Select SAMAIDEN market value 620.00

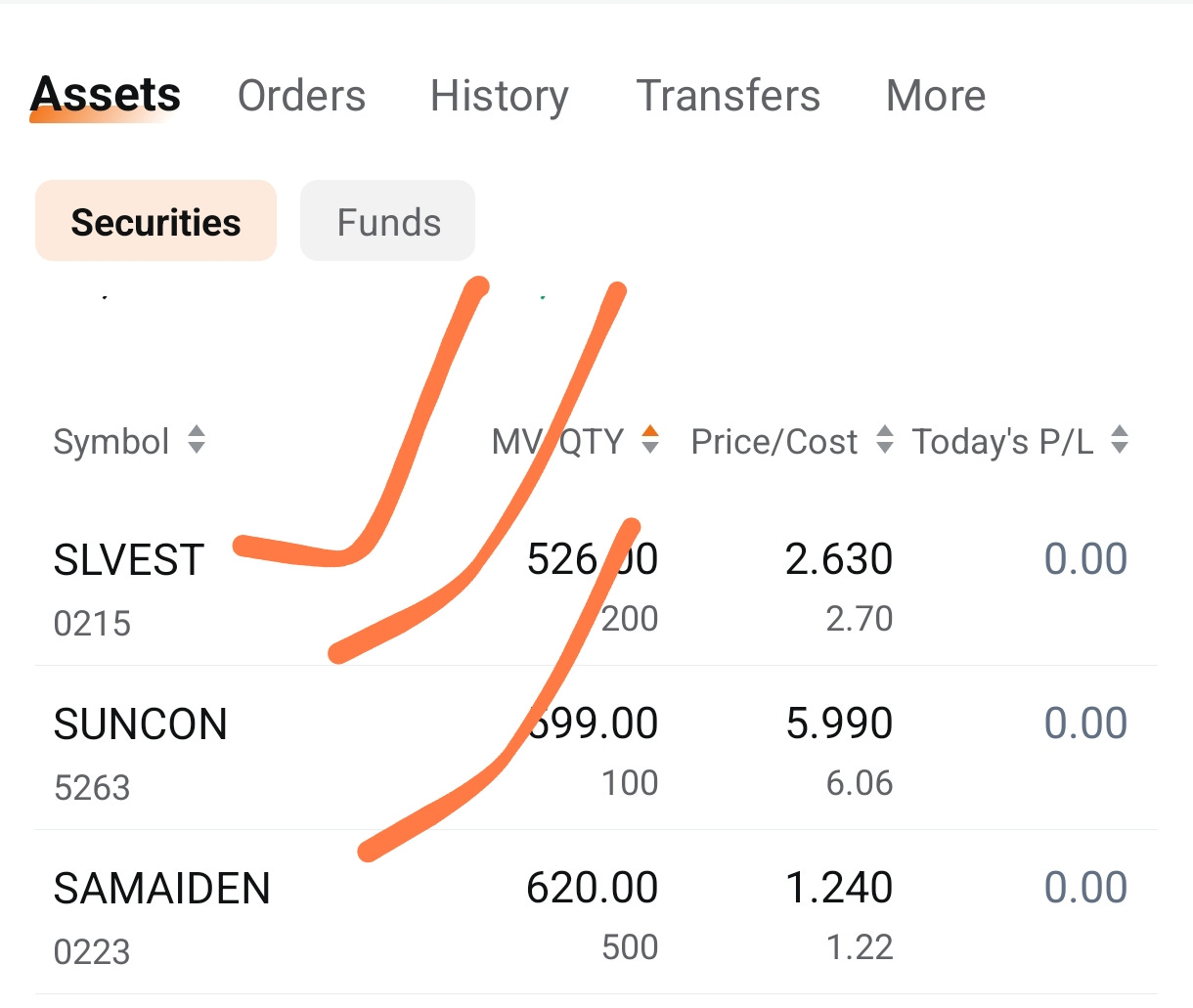(592, 888)
